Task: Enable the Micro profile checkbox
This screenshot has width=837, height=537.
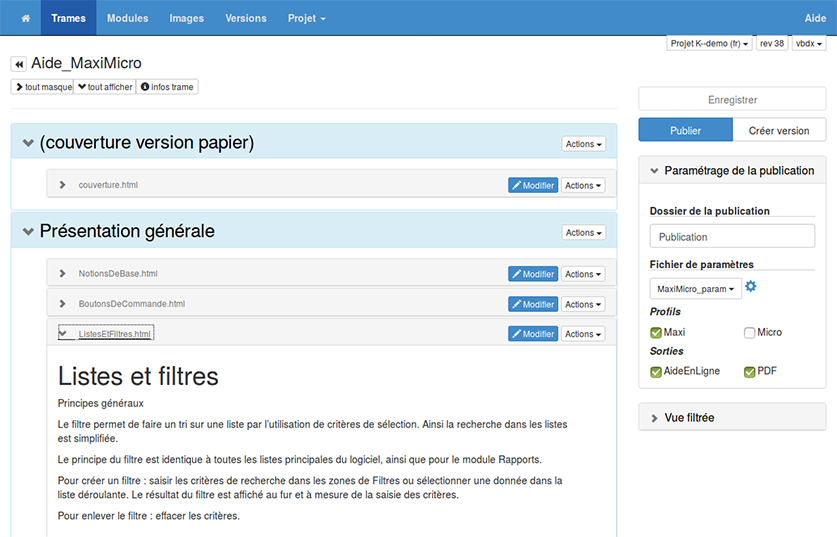Action: pyautogui.click(x=749, y=333)
